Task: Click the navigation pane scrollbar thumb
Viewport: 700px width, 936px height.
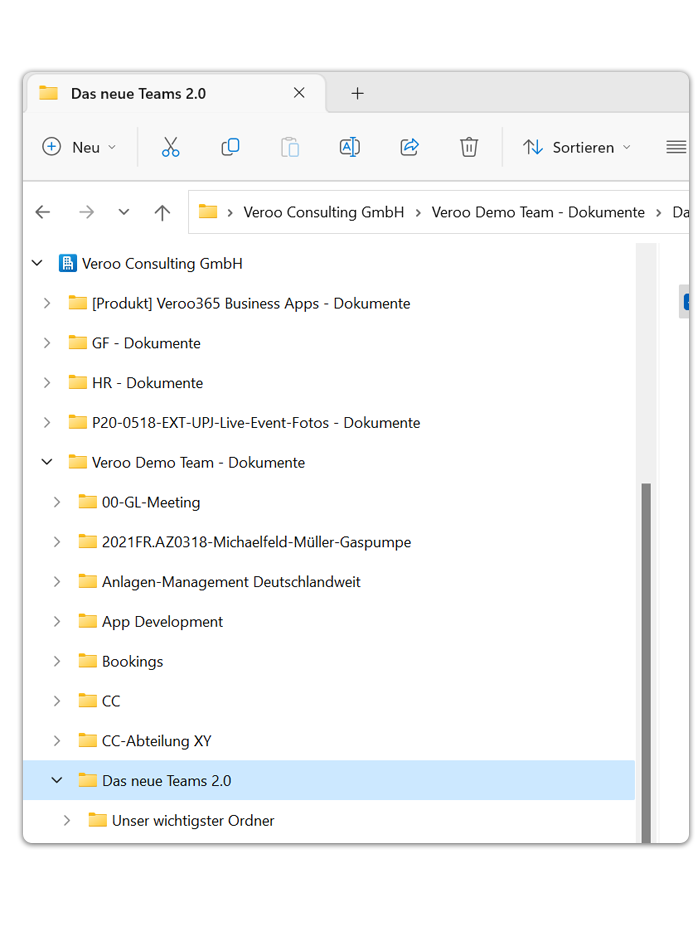Action: (646, 663)
